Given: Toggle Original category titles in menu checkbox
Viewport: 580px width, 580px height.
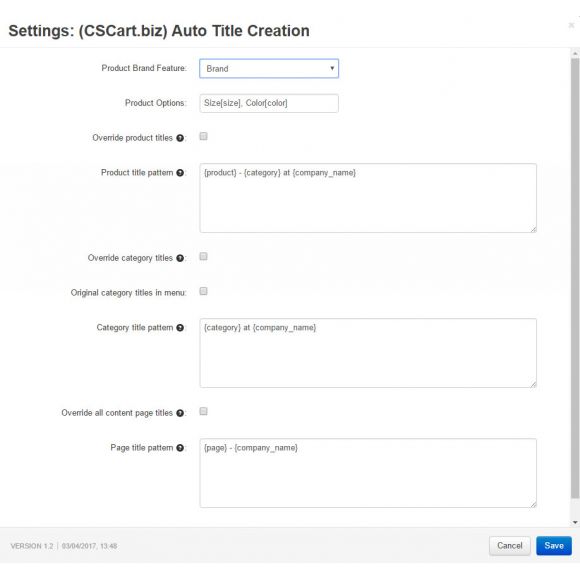Looking at the screenshot, I should click(203, 291).
